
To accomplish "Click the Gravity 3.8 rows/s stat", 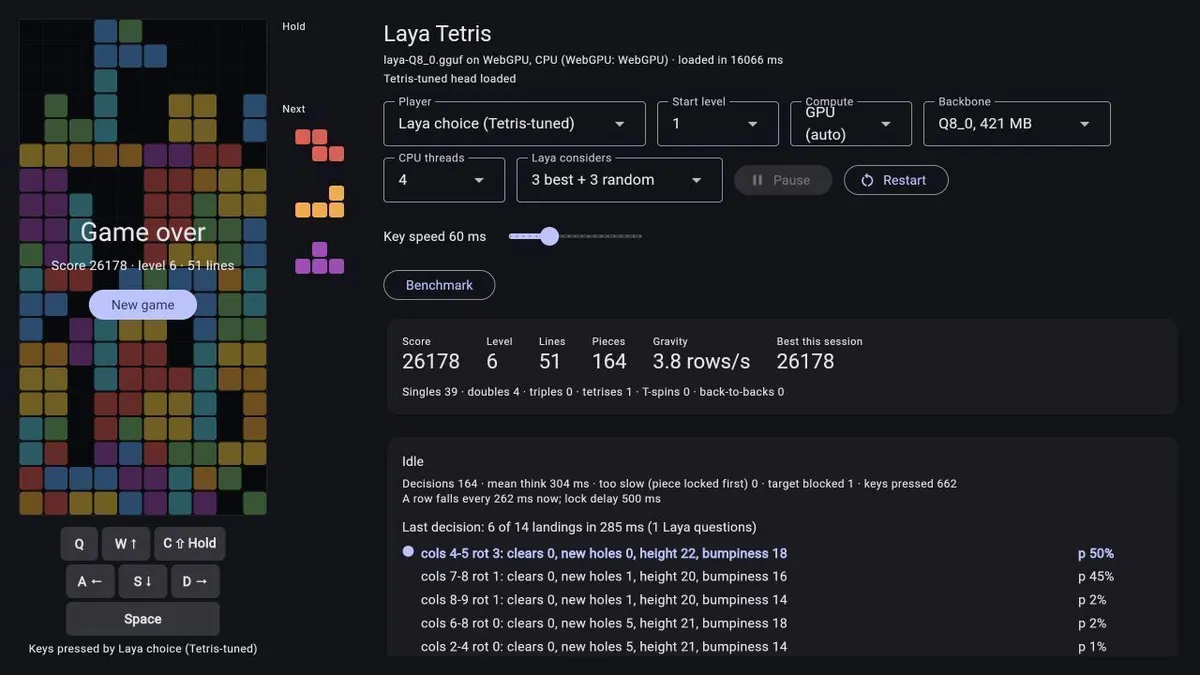I will (x=702, y=353).
